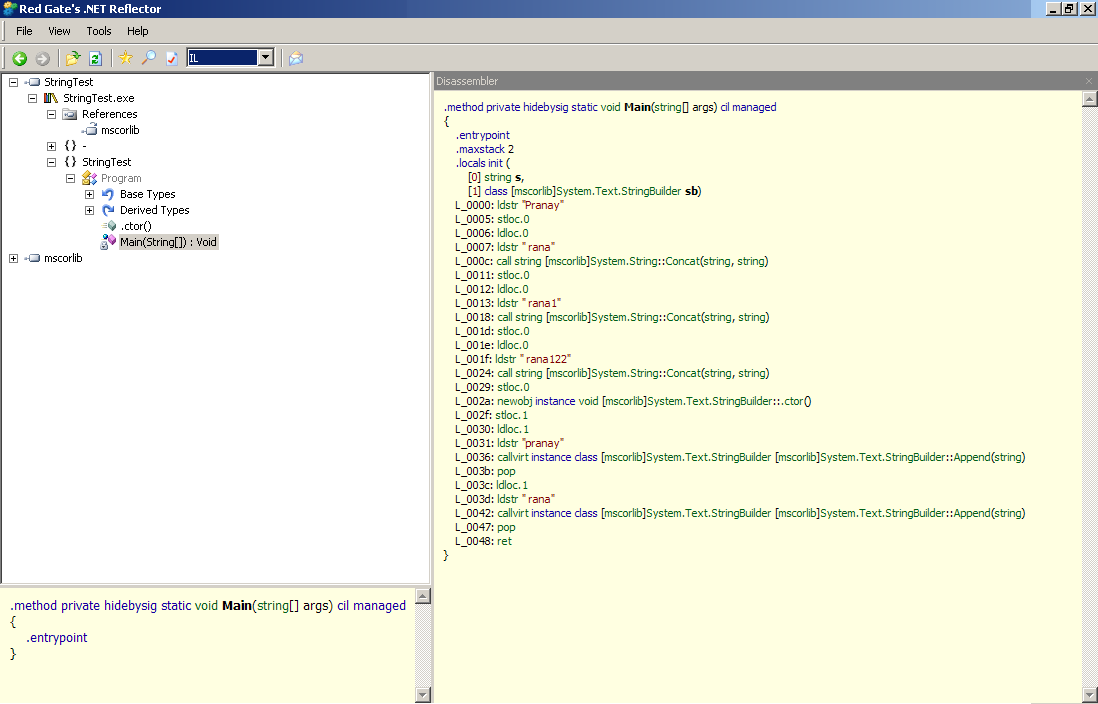Click the StringTest.exe assembly icon

click(x=51, y=98)
